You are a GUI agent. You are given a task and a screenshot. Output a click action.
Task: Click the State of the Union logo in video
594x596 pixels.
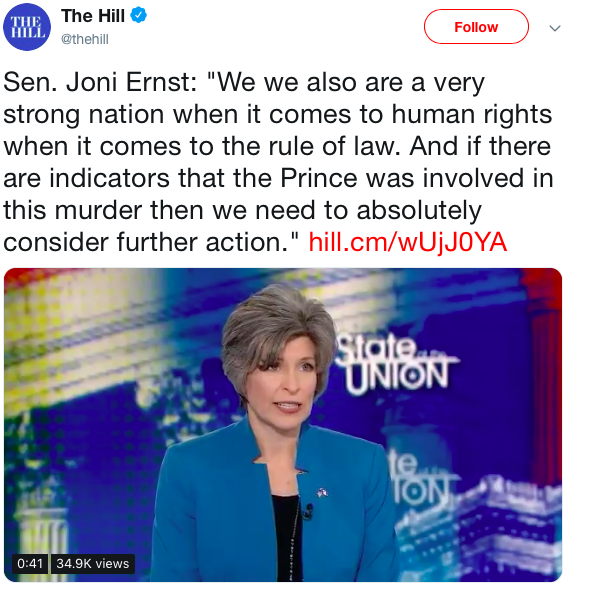(x=395, y=365)
